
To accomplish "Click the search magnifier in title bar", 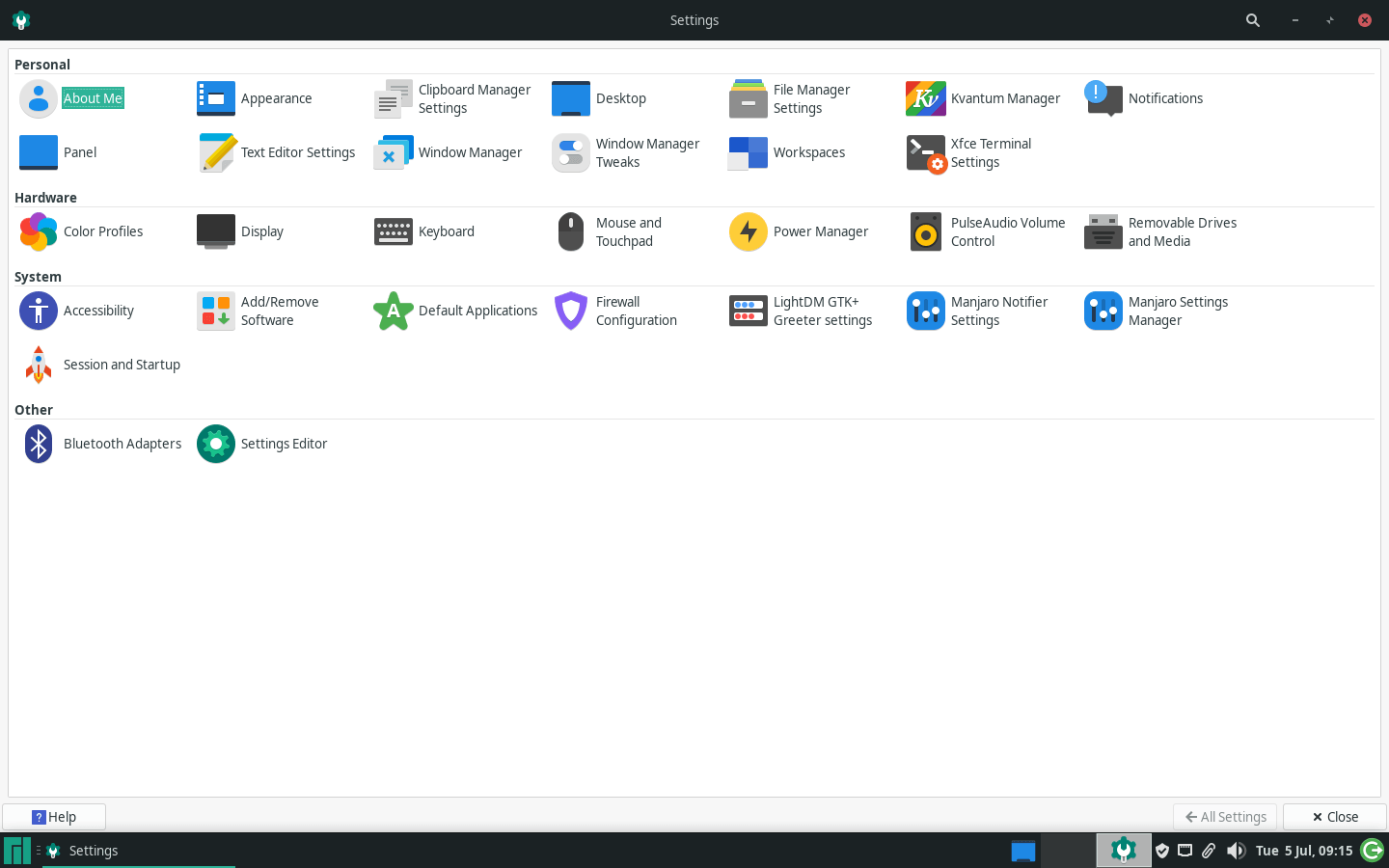I will click(1253, 20).
